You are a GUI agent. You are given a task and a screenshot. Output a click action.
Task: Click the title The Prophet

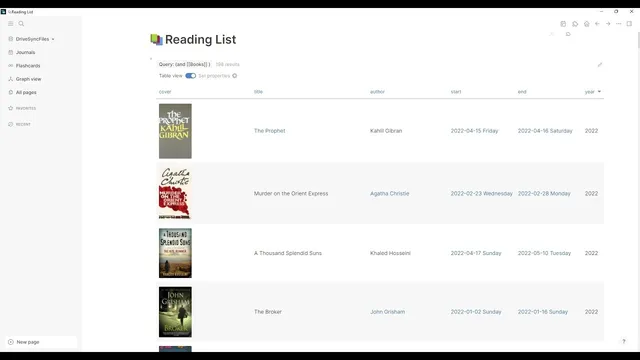point(269,131)
